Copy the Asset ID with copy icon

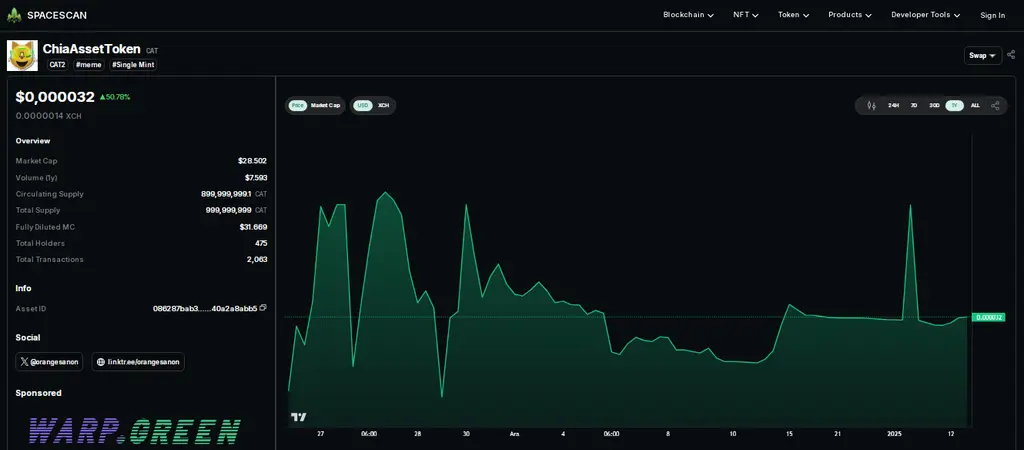263,308
